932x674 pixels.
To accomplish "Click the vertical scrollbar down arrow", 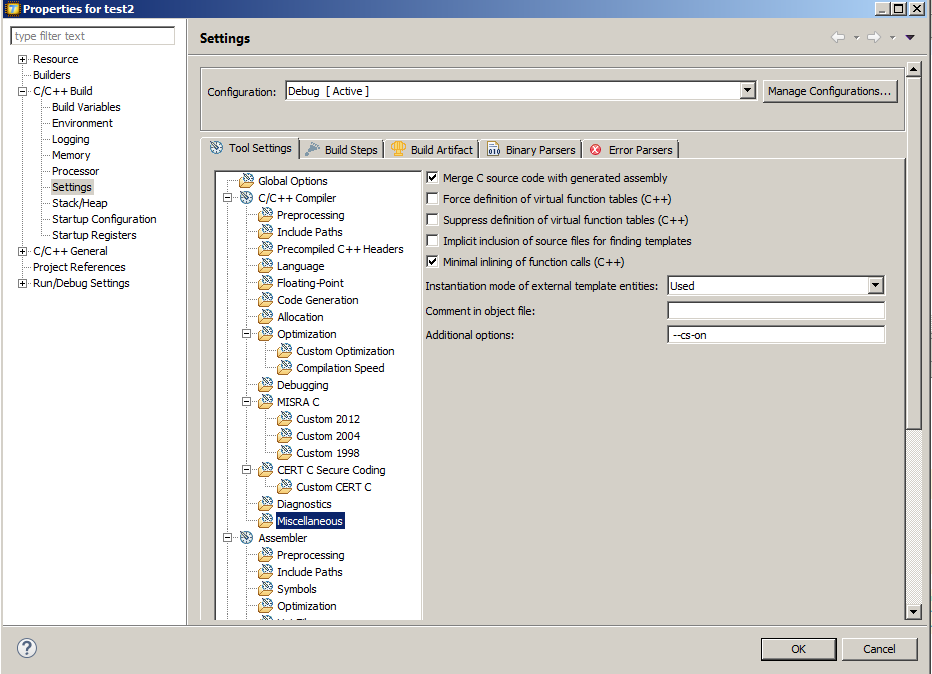I will (912, 610).
